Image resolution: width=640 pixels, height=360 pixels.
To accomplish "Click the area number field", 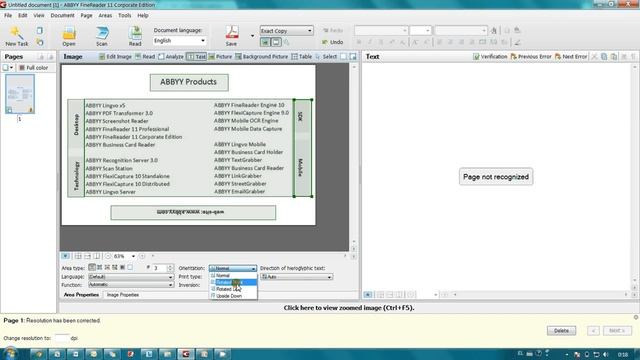I will (160, 268).
